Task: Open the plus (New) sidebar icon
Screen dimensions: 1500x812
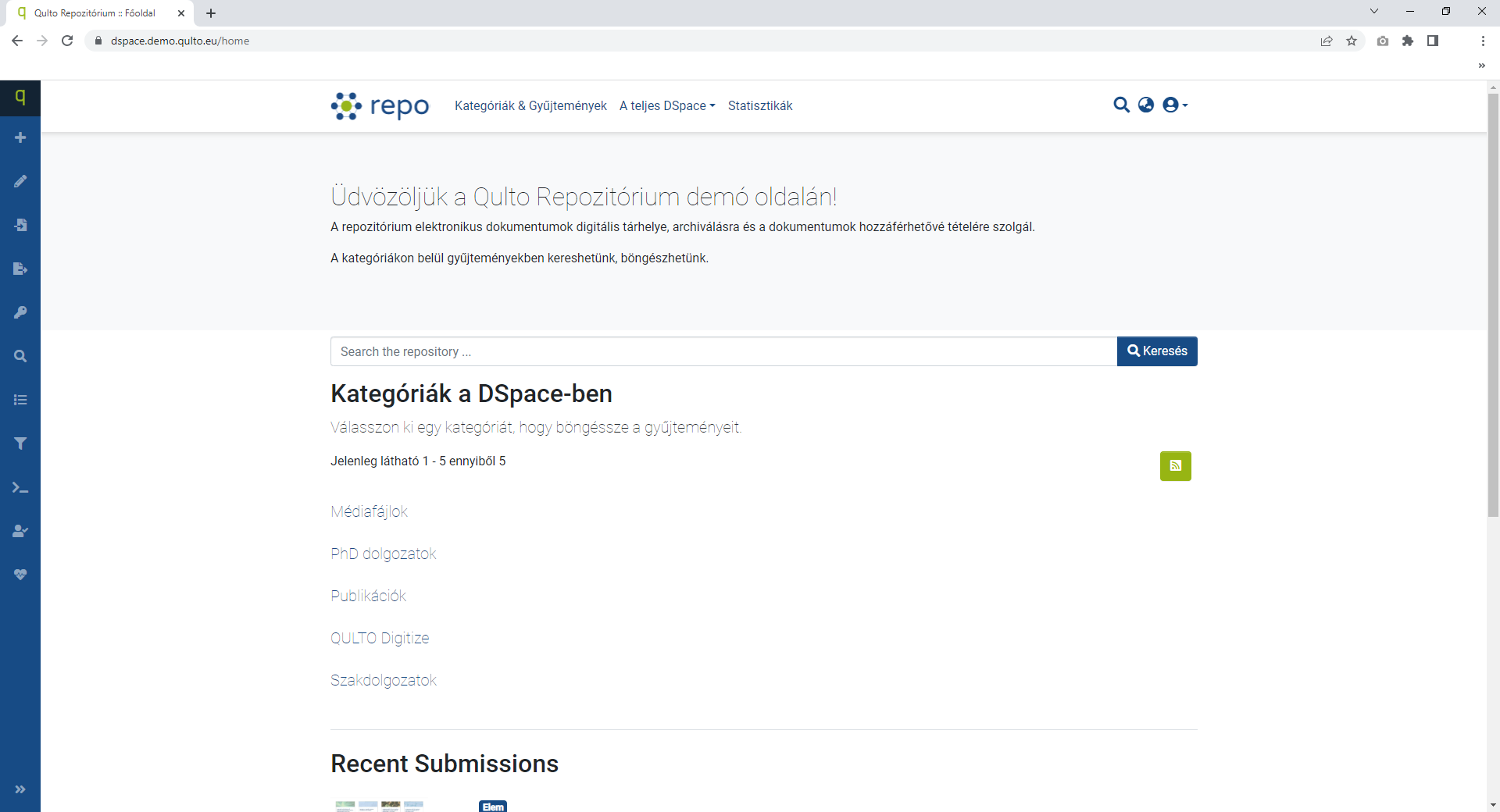Action: (x=20, y=137)
